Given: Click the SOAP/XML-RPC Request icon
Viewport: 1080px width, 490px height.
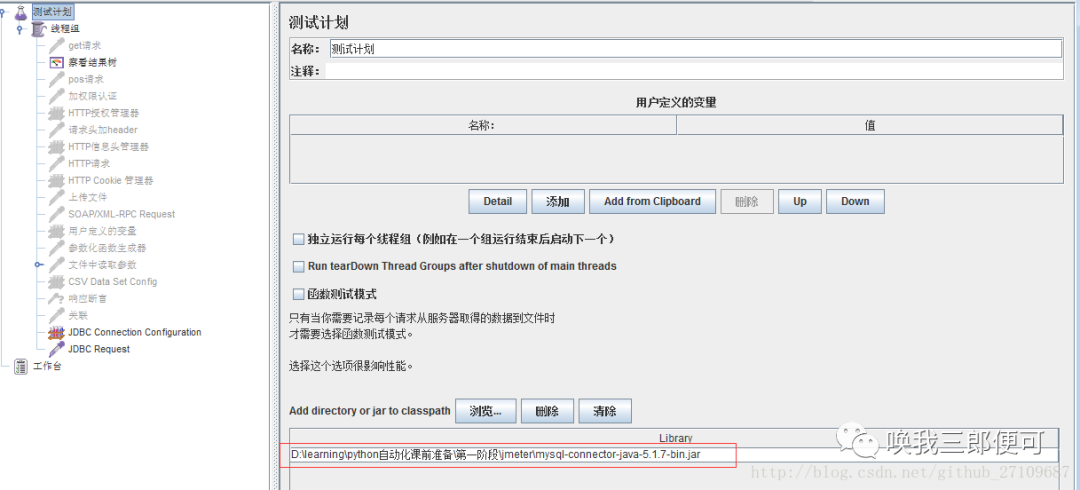Looking at the screenshot, I should [x=56, y=214].
